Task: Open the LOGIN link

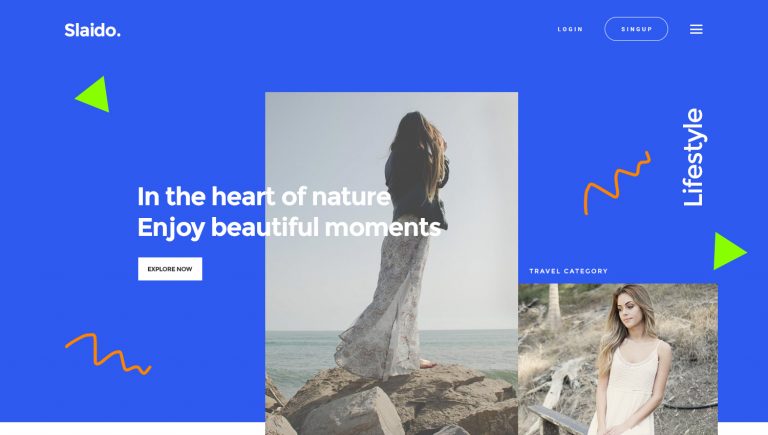Action: coord(570,29)
